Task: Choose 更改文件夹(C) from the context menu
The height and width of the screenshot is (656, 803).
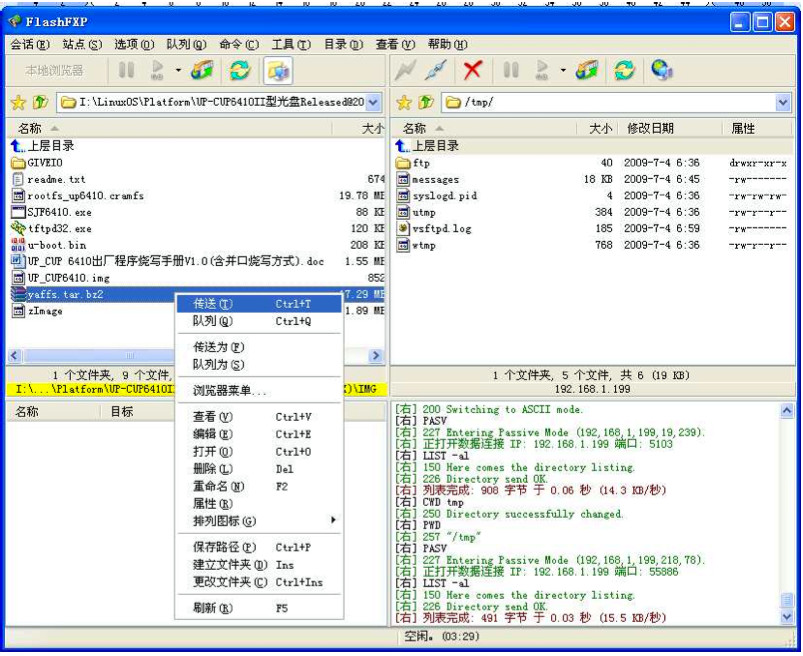Action: point(259,582)
